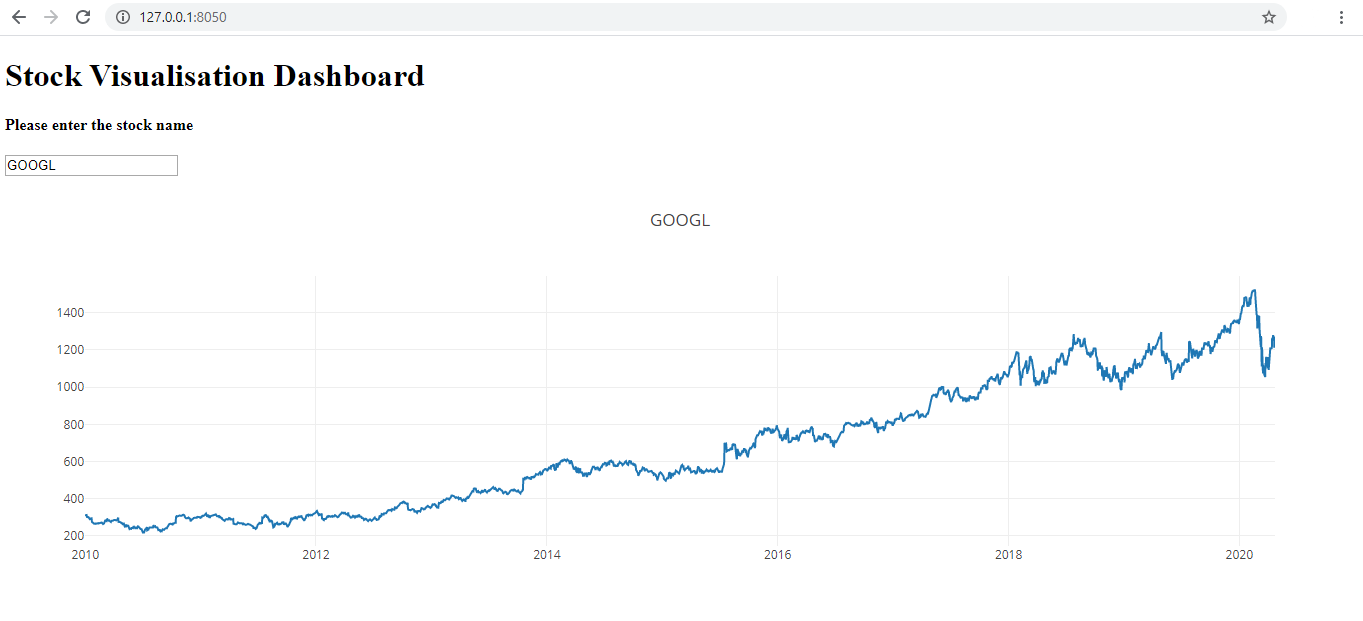The width and height of the screenshot is (1363, 621).
Task: Bookmark this page with star icon
Action: pos(1269,17)
